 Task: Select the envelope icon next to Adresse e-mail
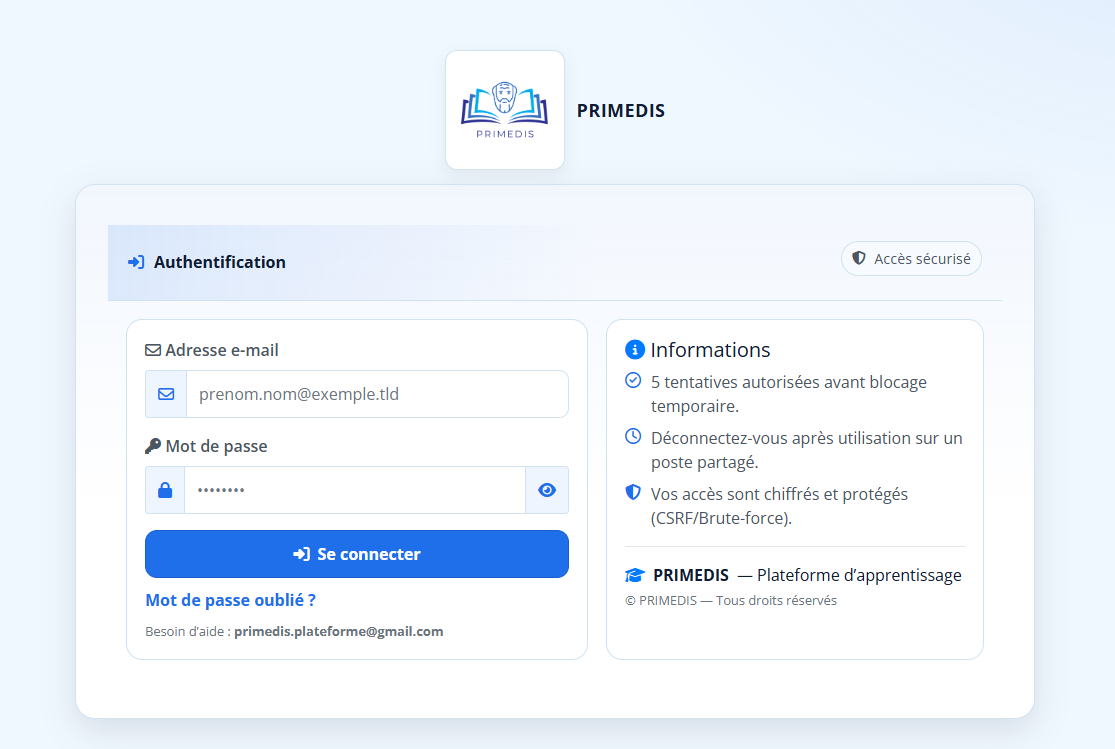click(152, 349)
